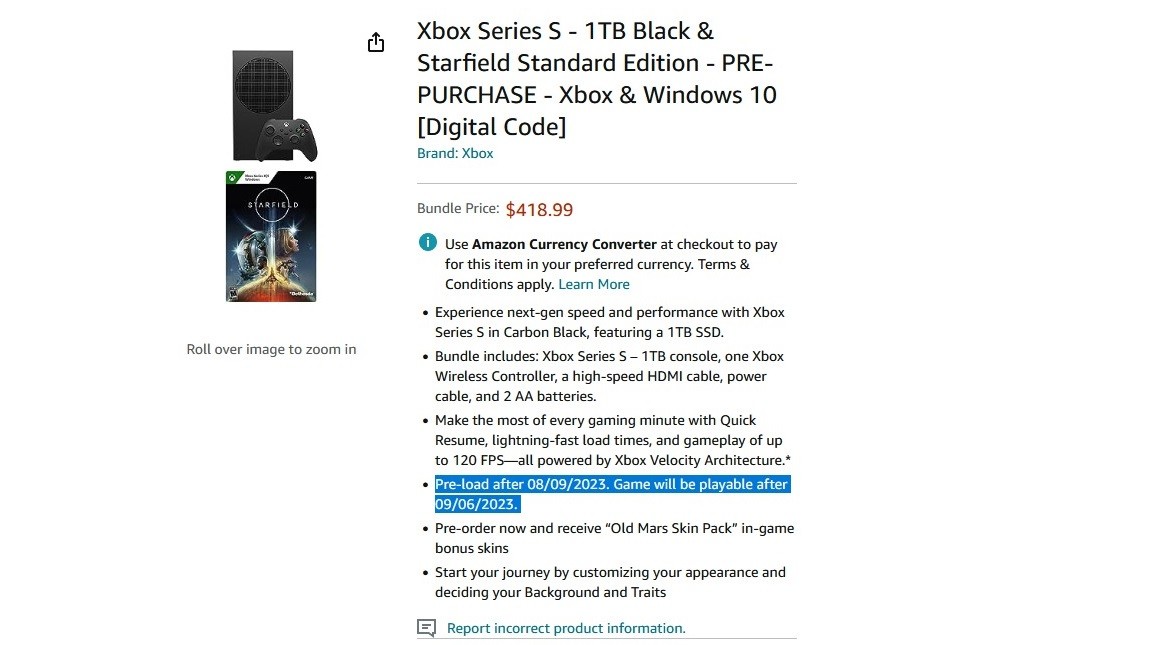Click the report speech bubble icon

tap(427, 628)
